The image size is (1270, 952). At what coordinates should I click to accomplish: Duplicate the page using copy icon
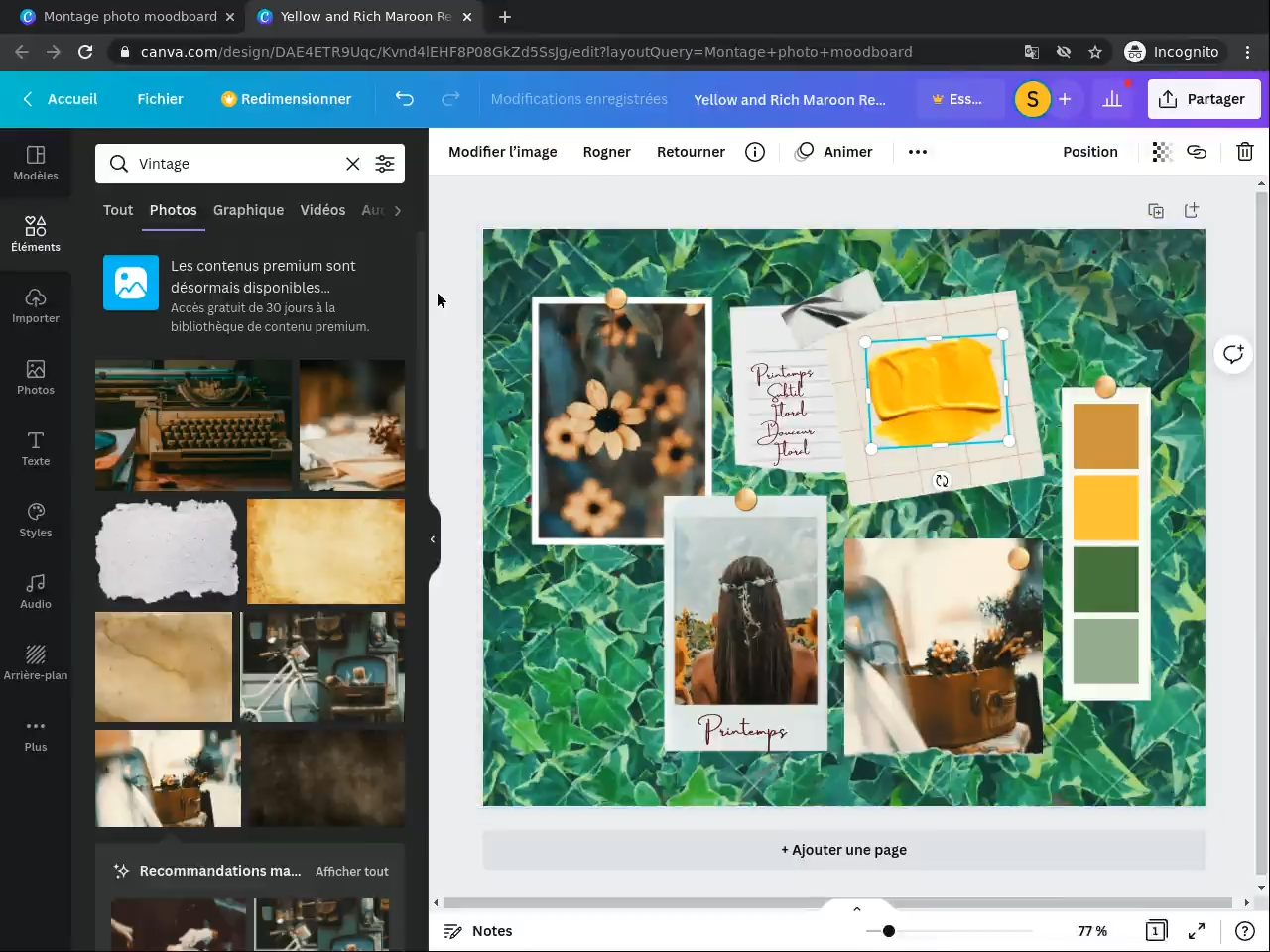coord(1156,210)
